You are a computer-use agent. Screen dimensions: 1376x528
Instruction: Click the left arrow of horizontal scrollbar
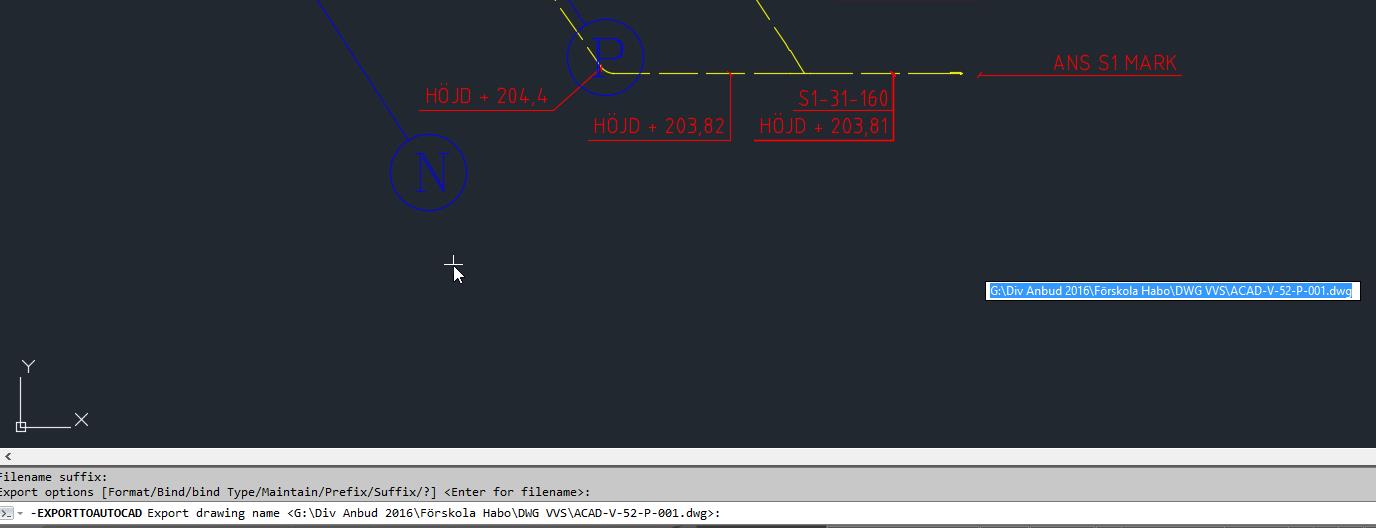pos(8,456)
